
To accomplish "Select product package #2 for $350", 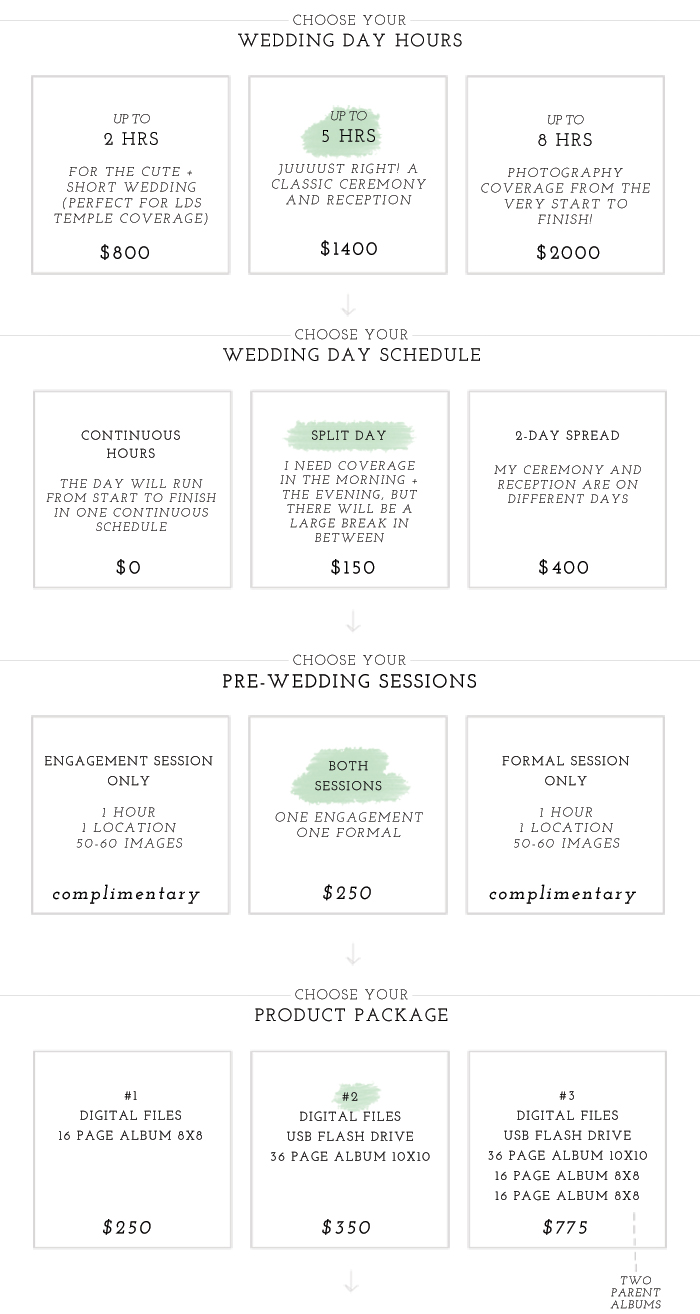I will (350, 1150).
